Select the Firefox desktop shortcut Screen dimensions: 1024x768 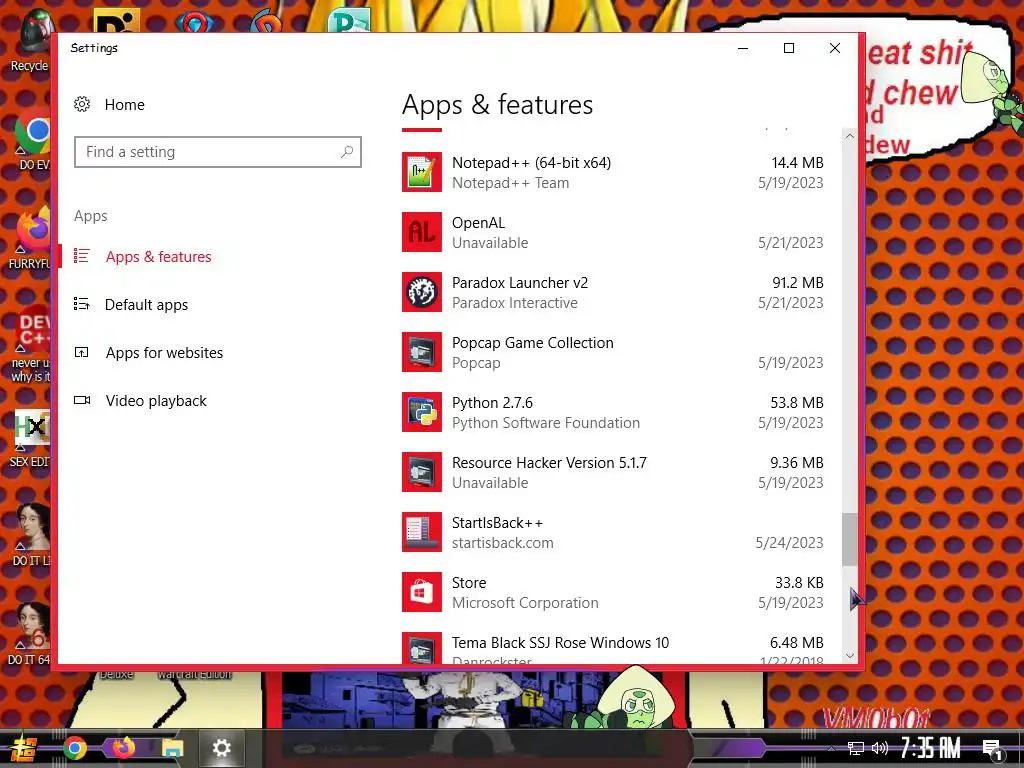pyautogui.click(x=30, y=239)
